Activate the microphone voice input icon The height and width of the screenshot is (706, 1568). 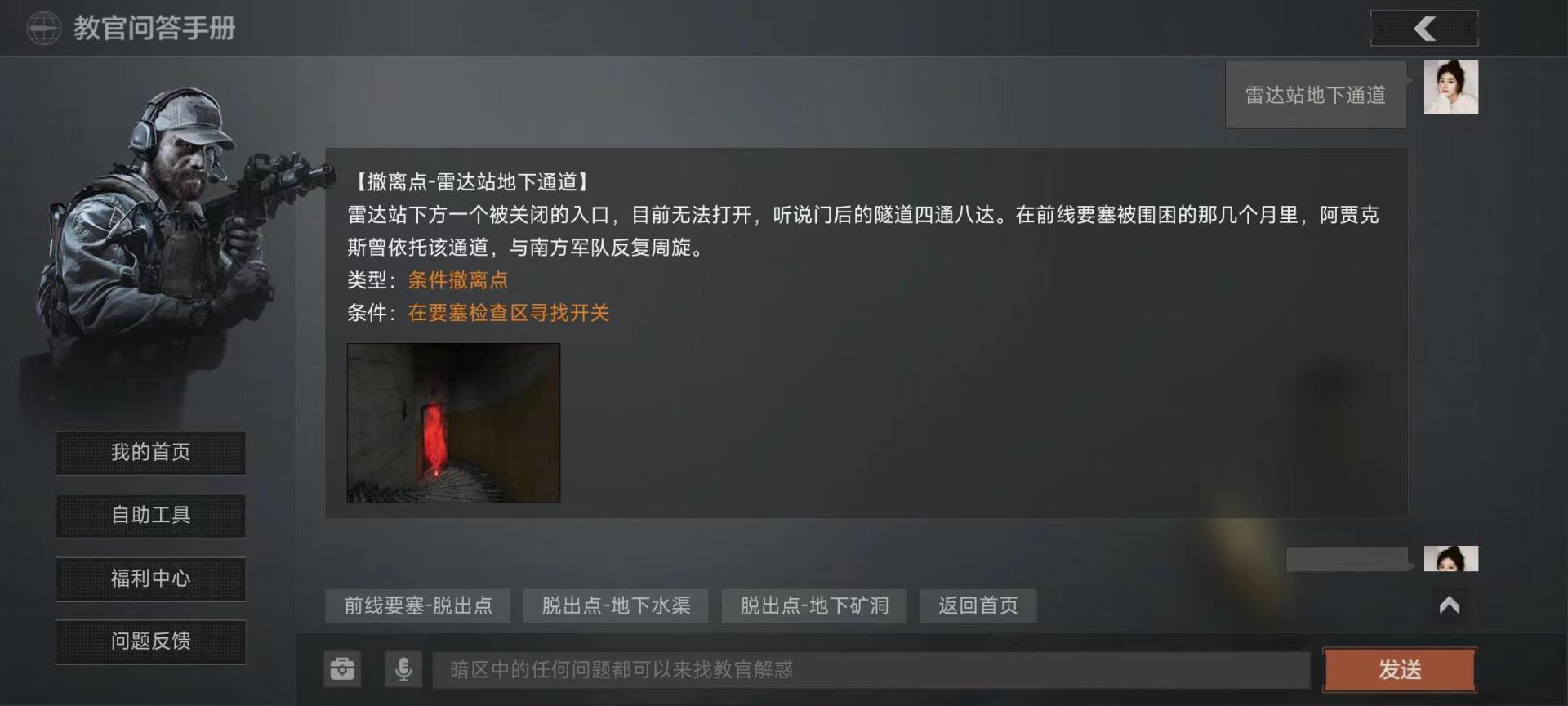(x=403, y=669)
